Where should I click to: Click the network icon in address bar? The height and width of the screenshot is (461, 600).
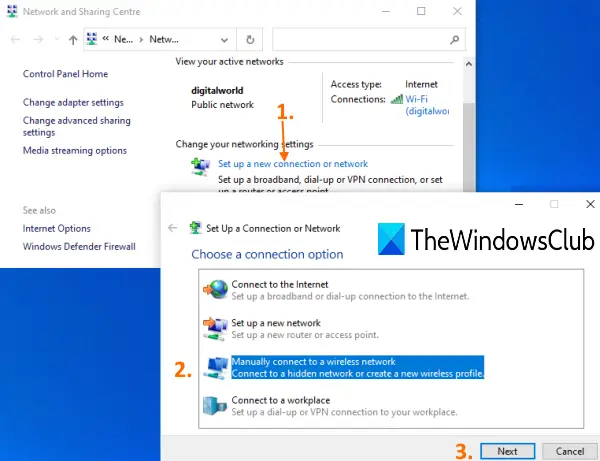[x=92, y=39]
